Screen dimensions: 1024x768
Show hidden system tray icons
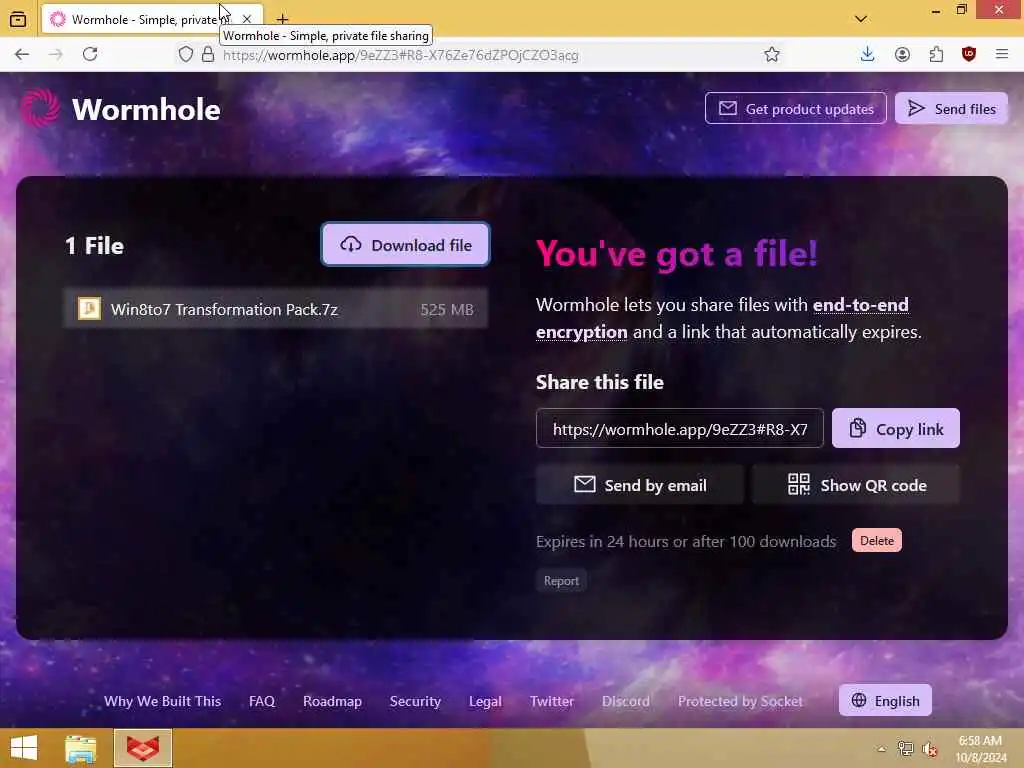881,748
